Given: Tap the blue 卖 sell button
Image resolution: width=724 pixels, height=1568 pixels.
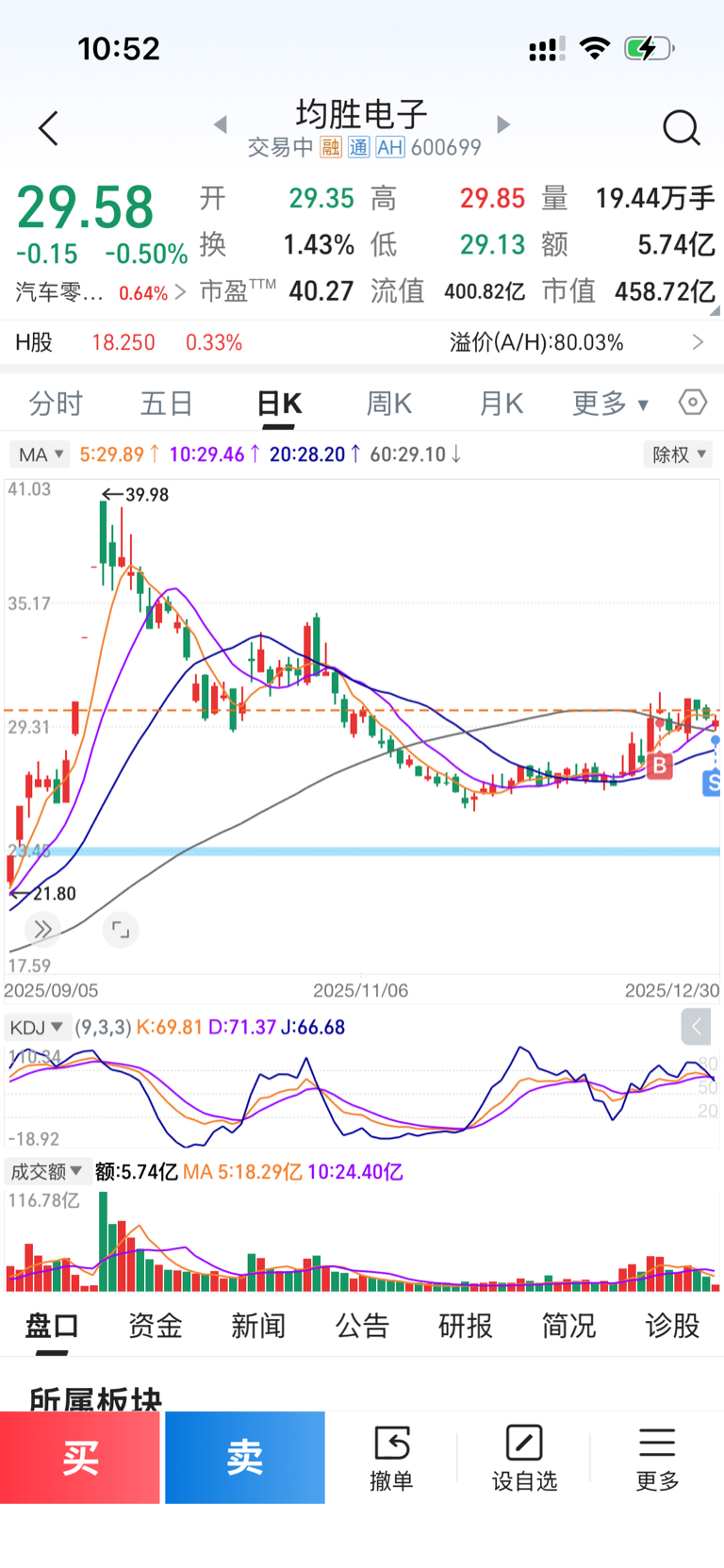Looking at the screenshot, I should pos(245,1458).
